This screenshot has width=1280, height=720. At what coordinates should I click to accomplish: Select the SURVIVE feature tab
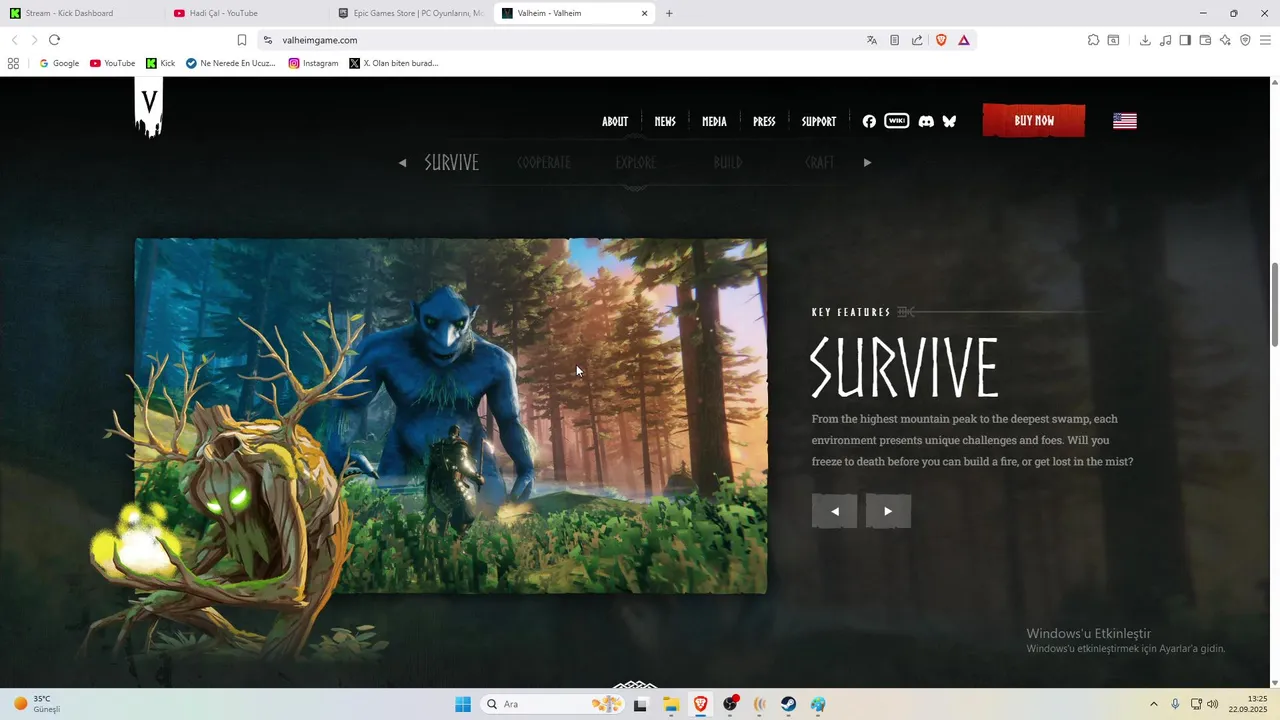pyautogui.click(x=451, y=162)
